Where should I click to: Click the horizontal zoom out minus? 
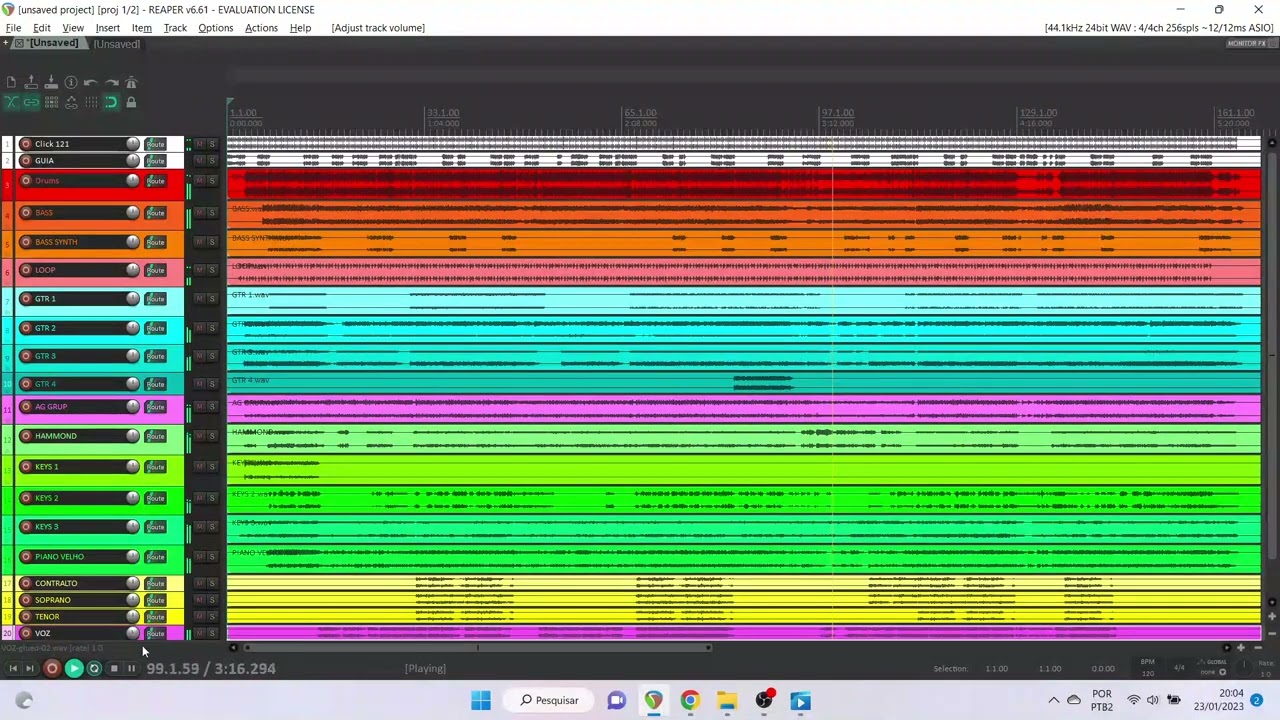coord(1257,648)
